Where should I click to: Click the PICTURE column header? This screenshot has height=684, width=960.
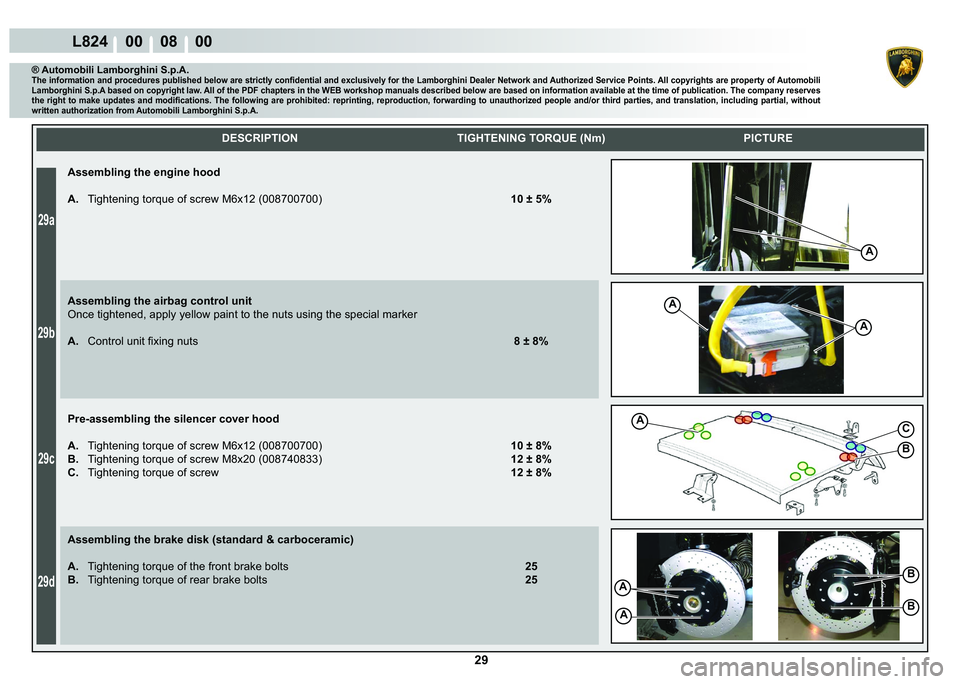click(768, 138)
